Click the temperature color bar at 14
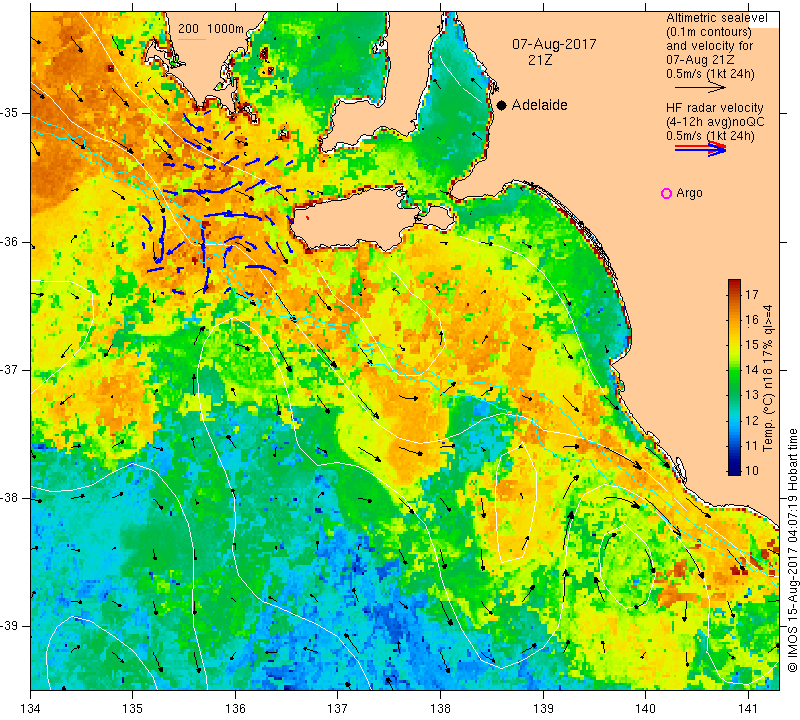Screen dimensions: 800x720 pyautogui.click(x=734, y=370)
